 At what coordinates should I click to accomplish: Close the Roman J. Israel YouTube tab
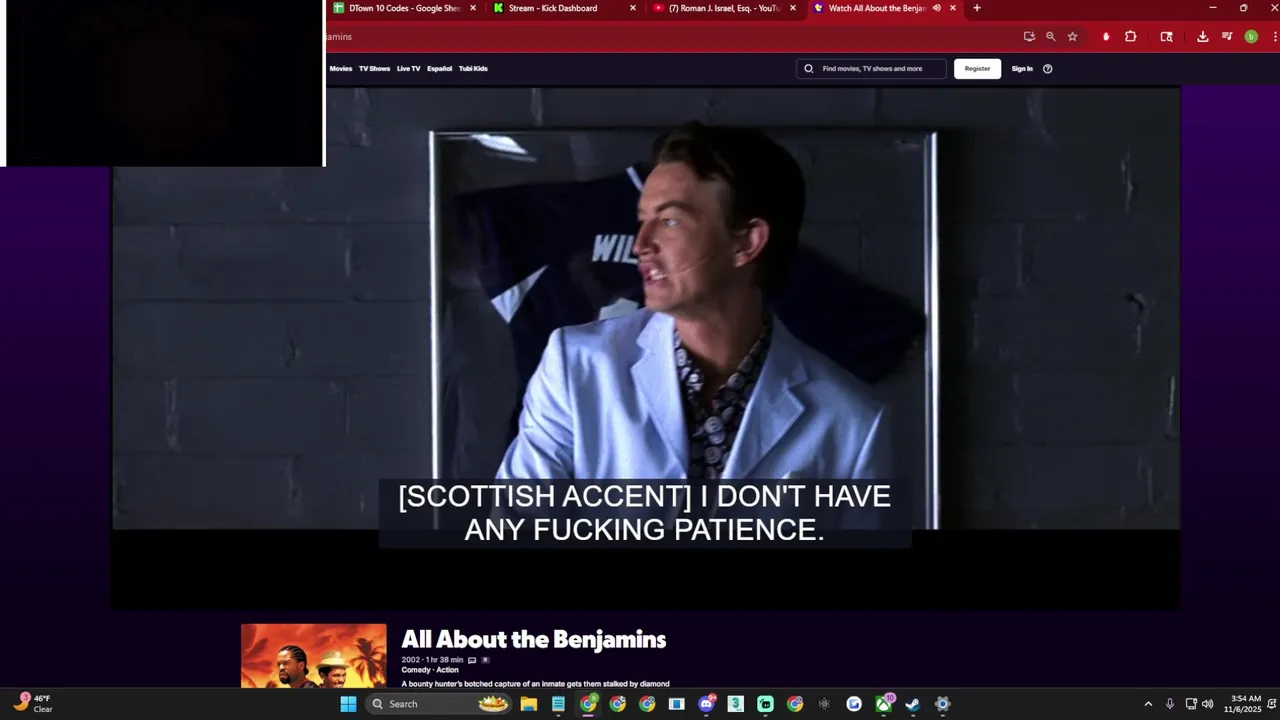coord(793,8)
